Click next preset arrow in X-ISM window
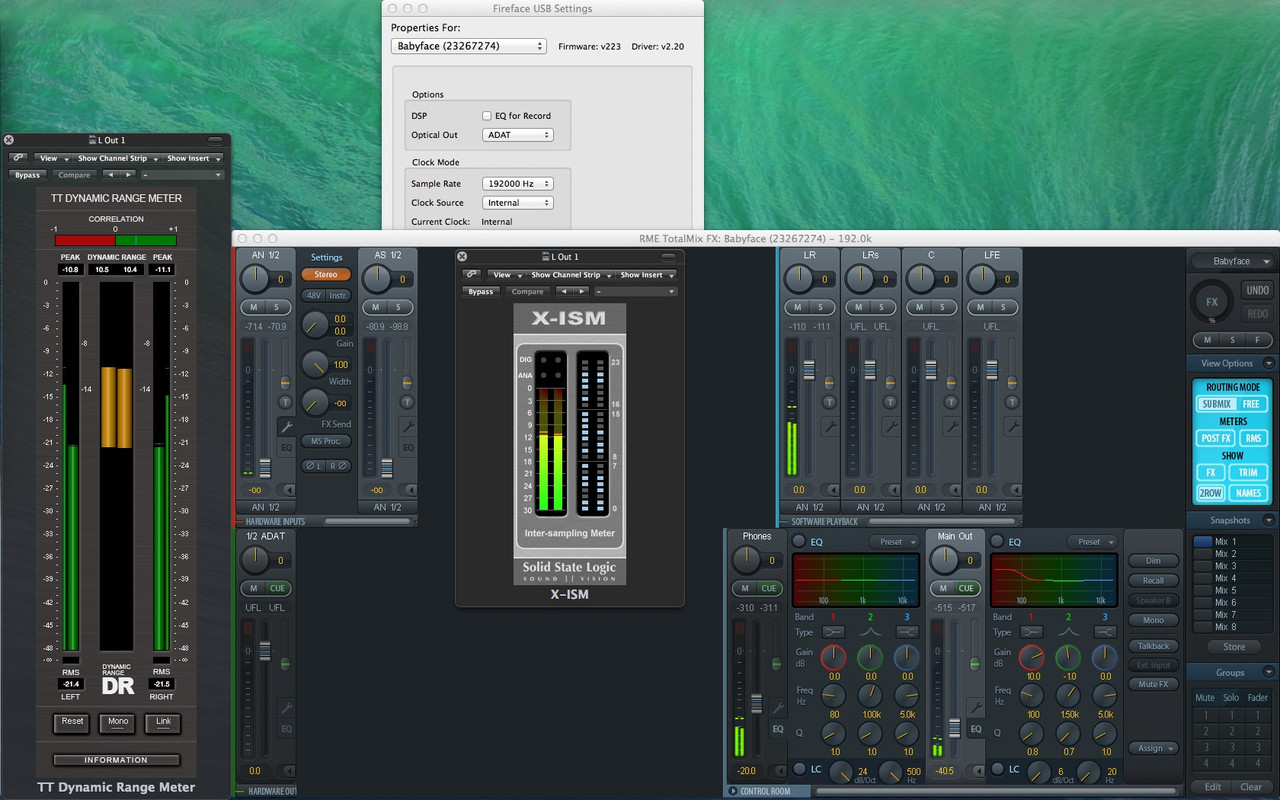The height and width of the screenshot is (800, 1280). [x=582, y=292]
